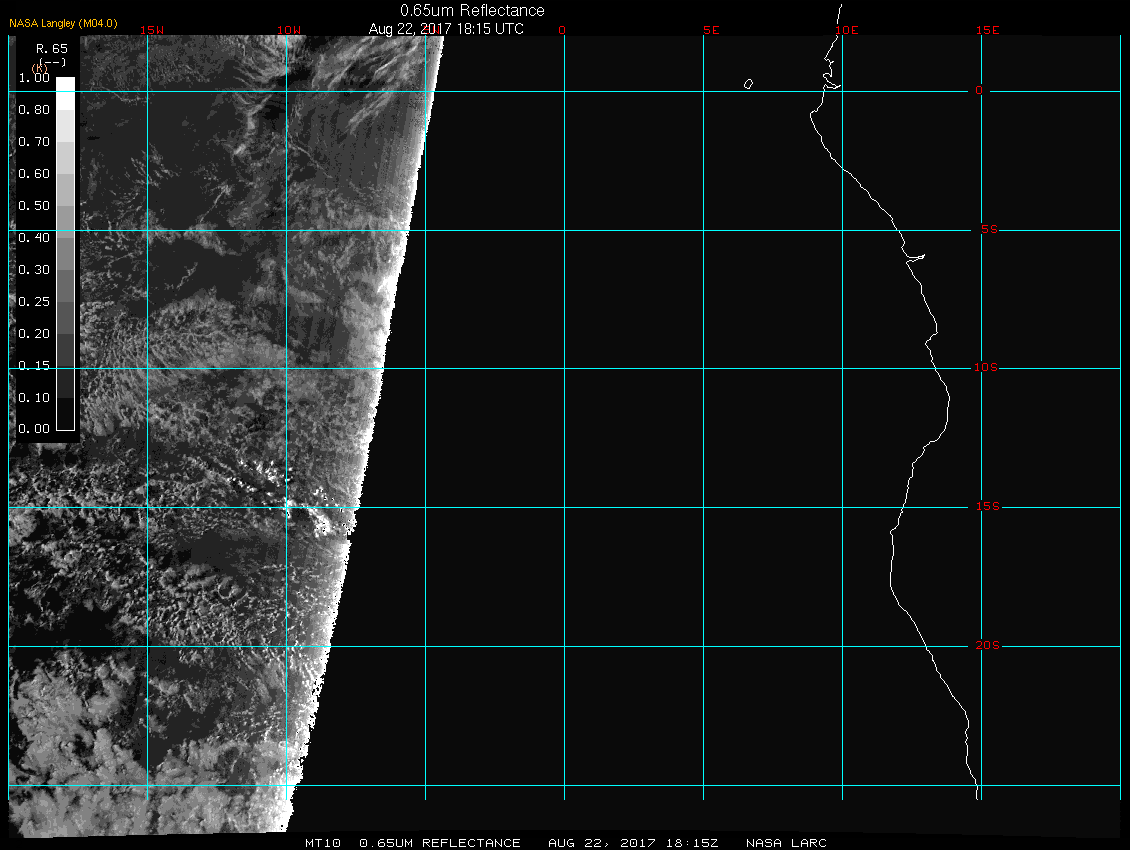Click 'AUG 22, 2017 18:15Z' in the footer
1130x850 pixels.
coord(633,843)
